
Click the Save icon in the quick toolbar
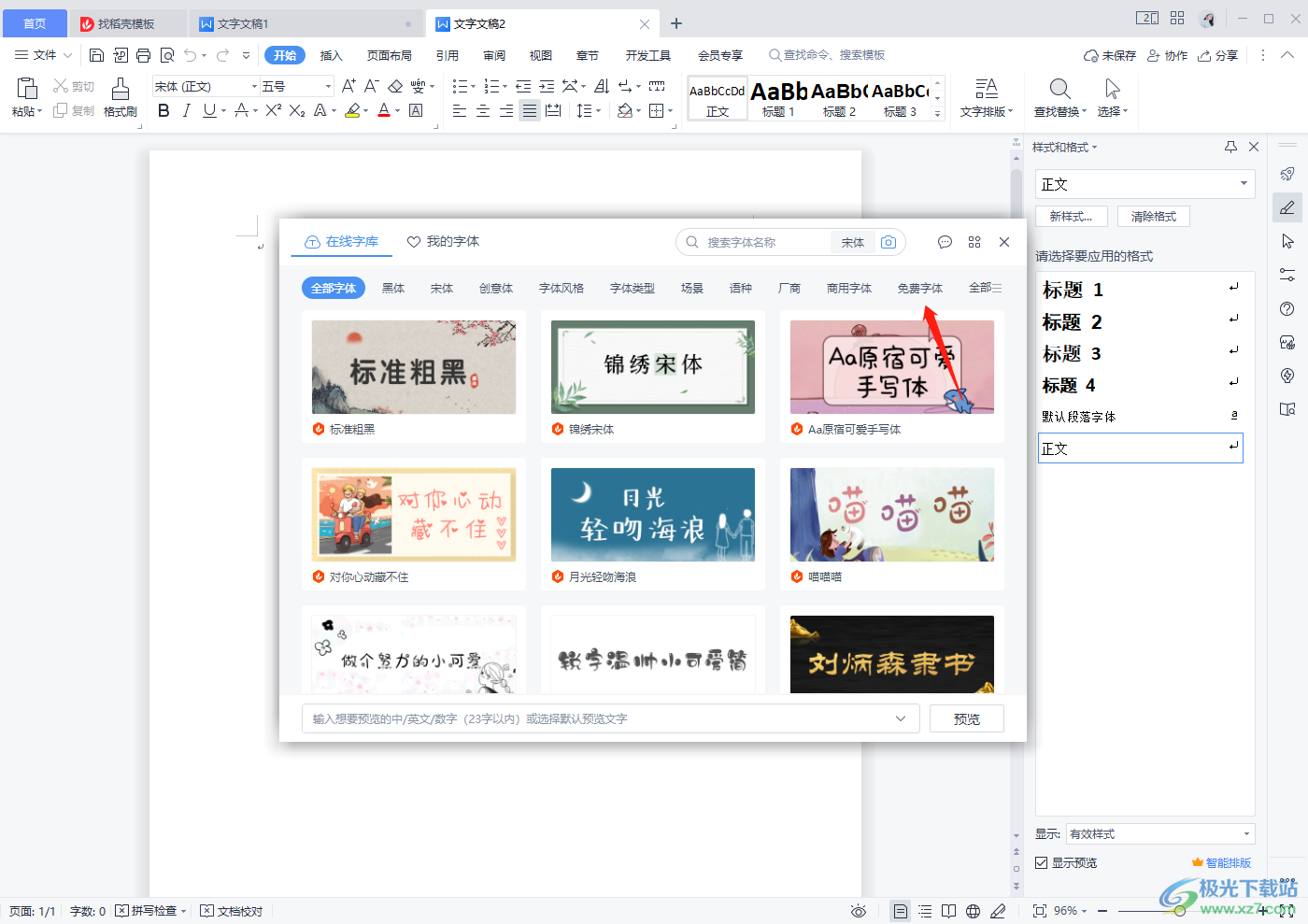click(x=96, y=55)
